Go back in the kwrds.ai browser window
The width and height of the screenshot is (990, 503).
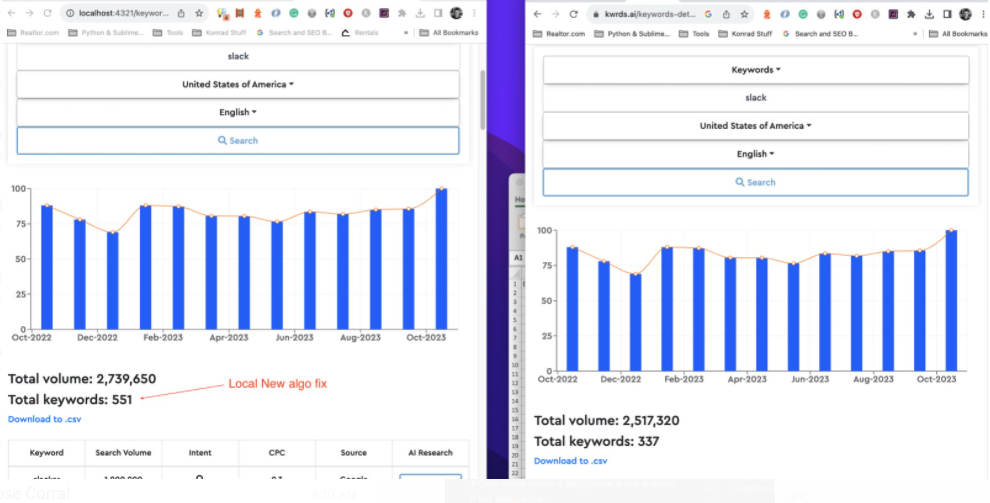538,15
